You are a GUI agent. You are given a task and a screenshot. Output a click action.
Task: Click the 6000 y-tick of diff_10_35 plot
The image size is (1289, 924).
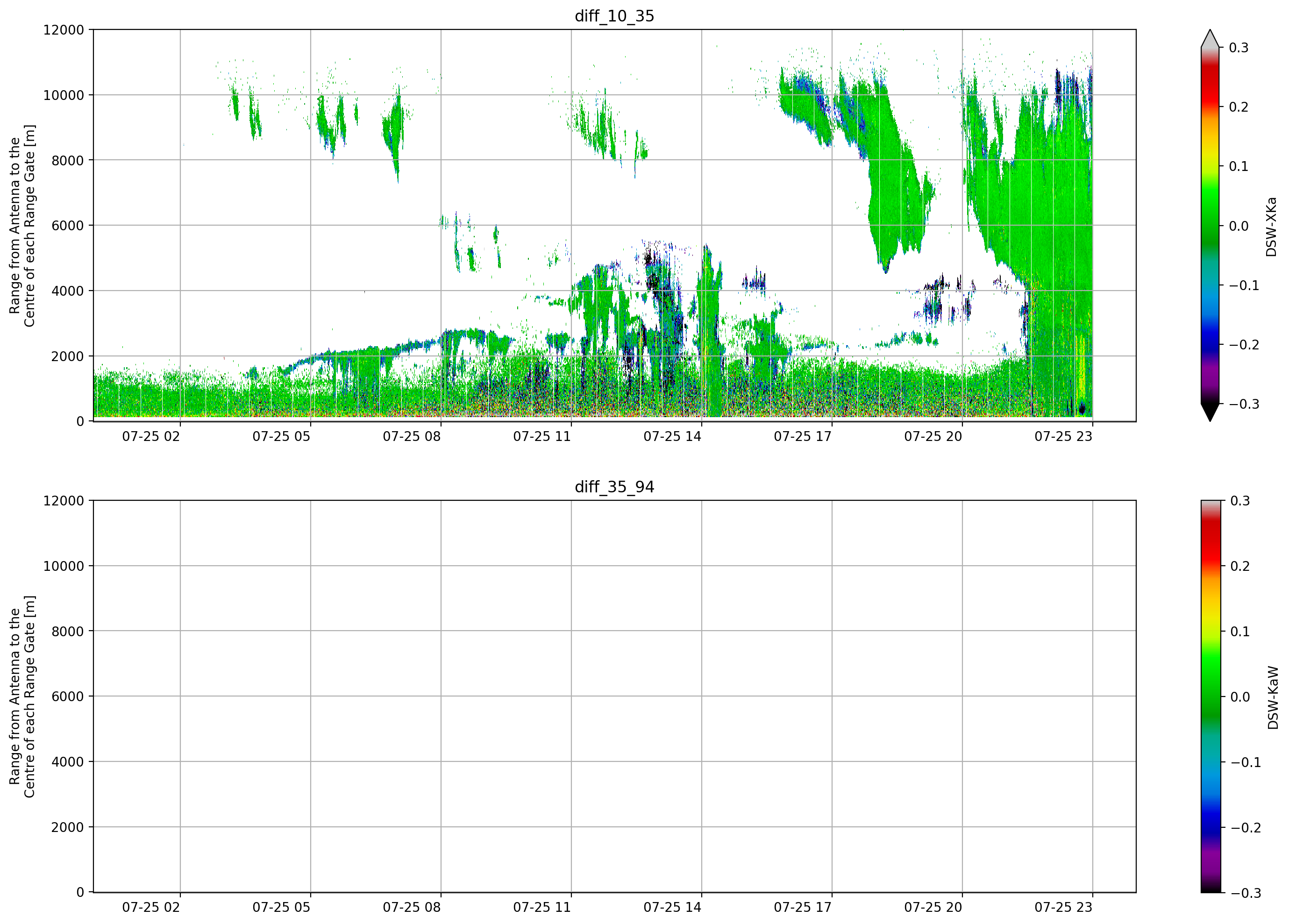click(68, 226)
